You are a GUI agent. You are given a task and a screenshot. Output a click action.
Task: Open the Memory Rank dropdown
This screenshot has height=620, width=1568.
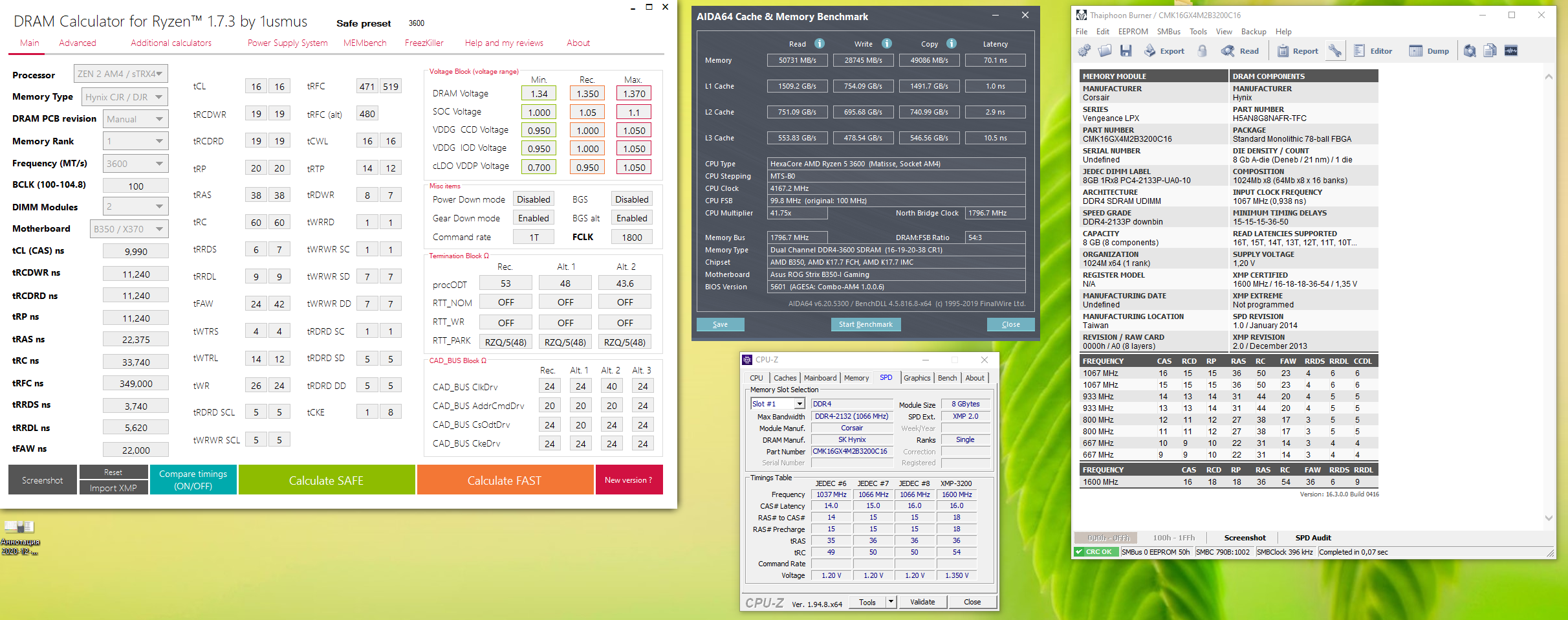(x=135, y=141)
